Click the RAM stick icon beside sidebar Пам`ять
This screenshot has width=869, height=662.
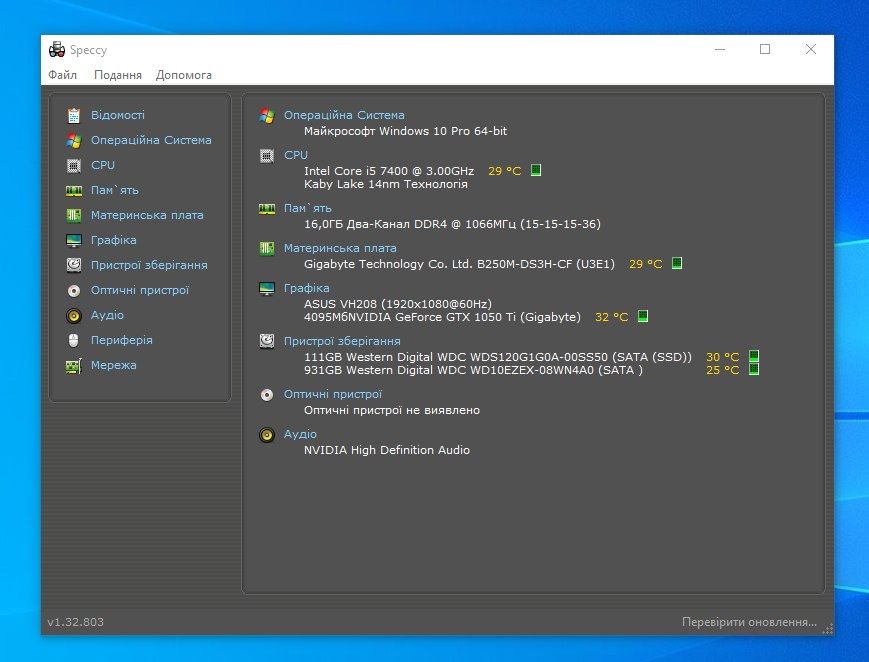pos(74,191)
